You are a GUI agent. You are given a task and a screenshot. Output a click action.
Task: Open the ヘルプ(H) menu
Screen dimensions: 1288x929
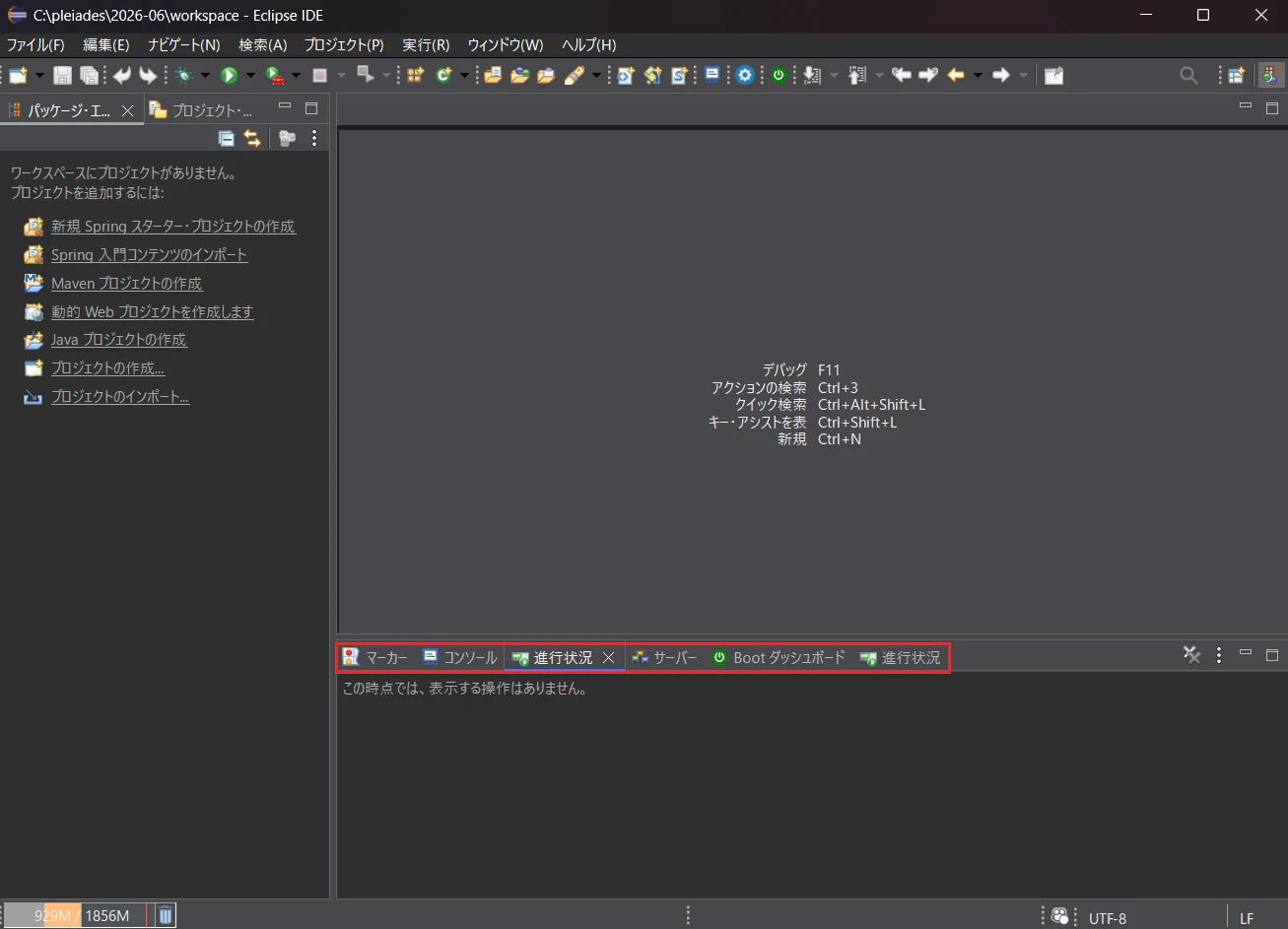click(x=589, y=45)
